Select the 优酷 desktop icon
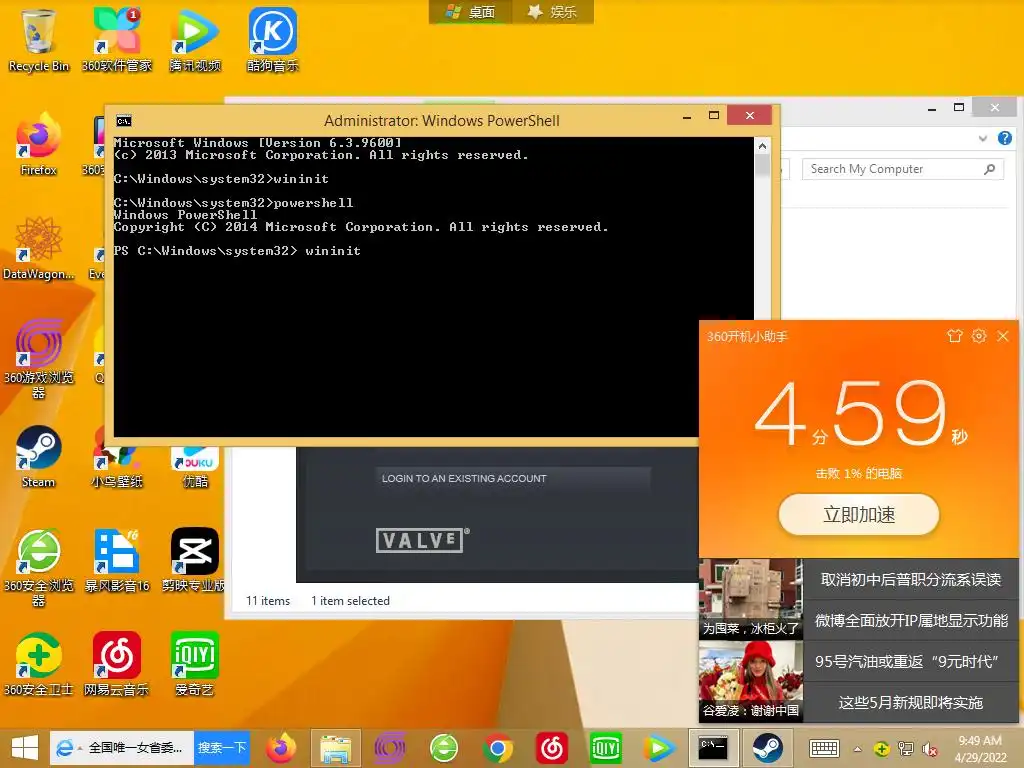This screenshot has width=1024, height=768. pyautogui.click(x=195, y=467)
